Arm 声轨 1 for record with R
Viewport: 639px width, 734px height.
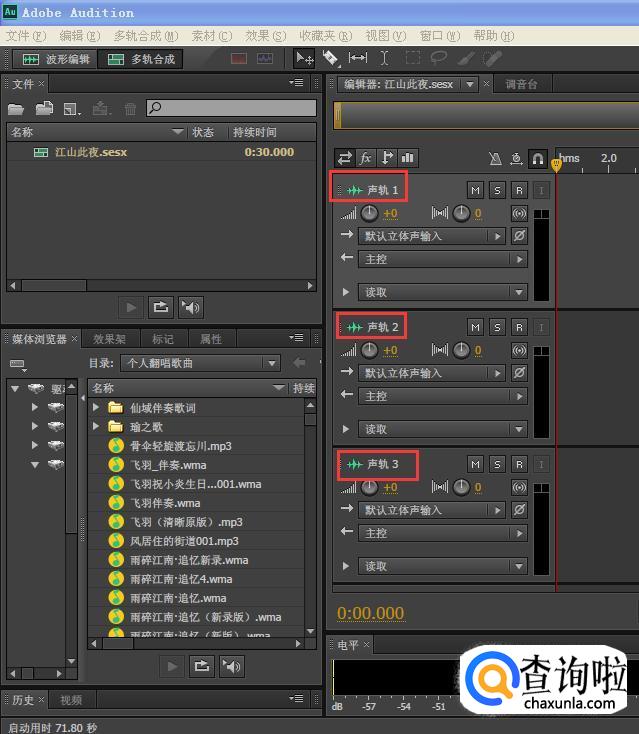(x=519, y=190)
